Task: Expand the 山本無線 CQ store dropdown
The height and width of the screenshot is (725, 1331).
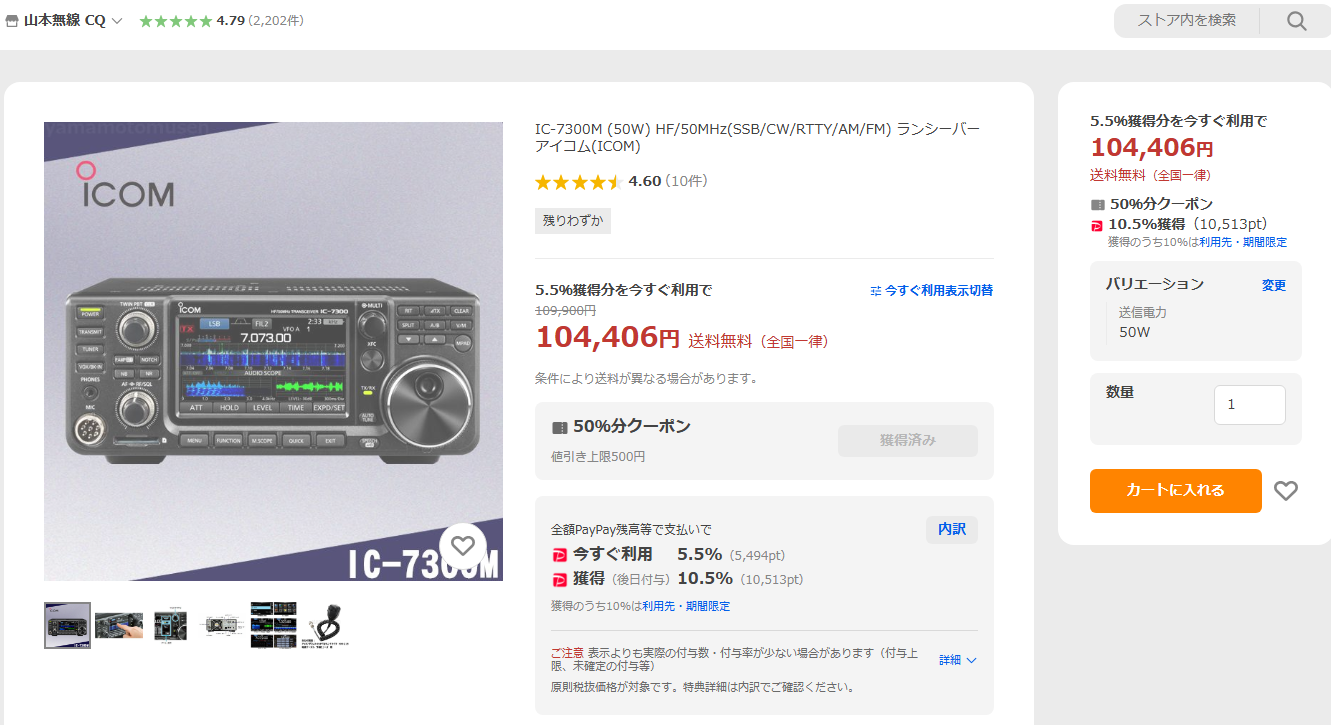Action: [x=117, y=21]
